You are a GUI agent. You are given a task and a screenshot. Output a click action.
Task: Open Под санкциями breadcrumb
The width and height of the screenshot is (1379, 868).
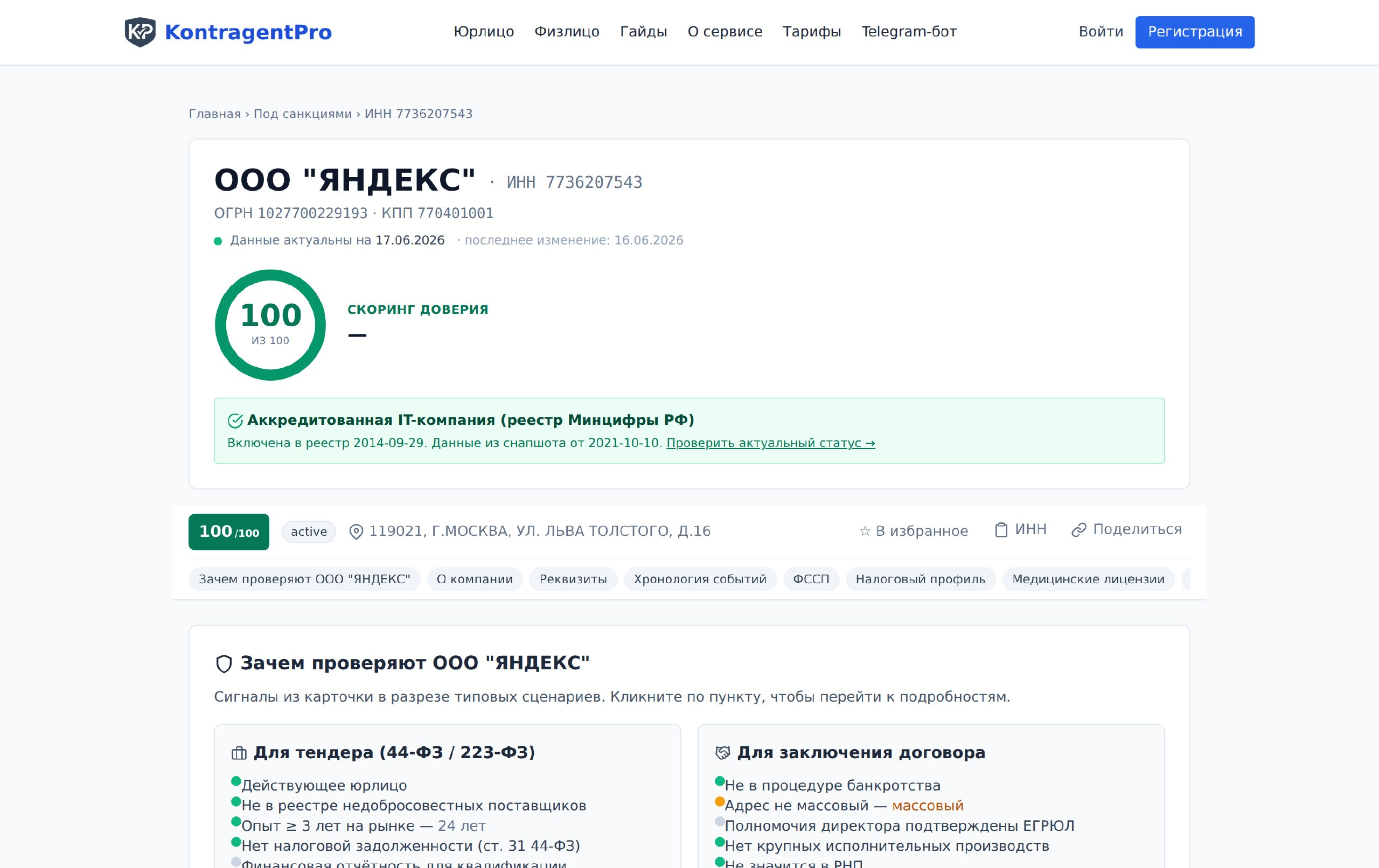[302, 114]
